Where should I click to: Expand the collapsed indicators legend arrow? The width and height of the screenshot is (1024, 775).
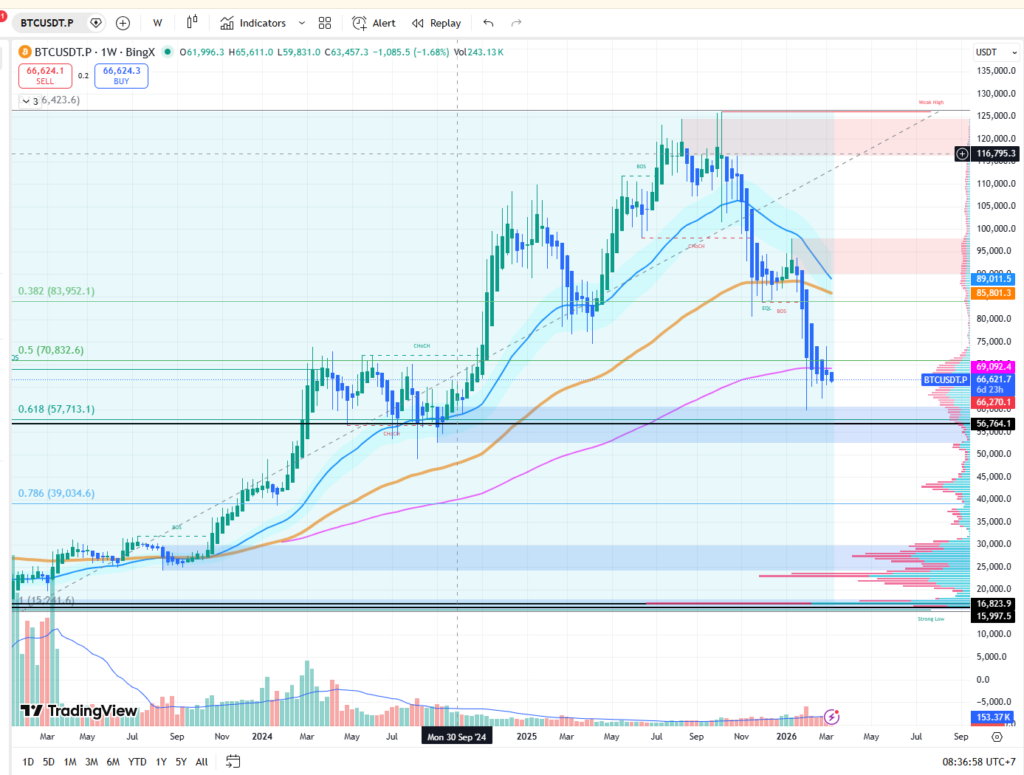(26, 101)
